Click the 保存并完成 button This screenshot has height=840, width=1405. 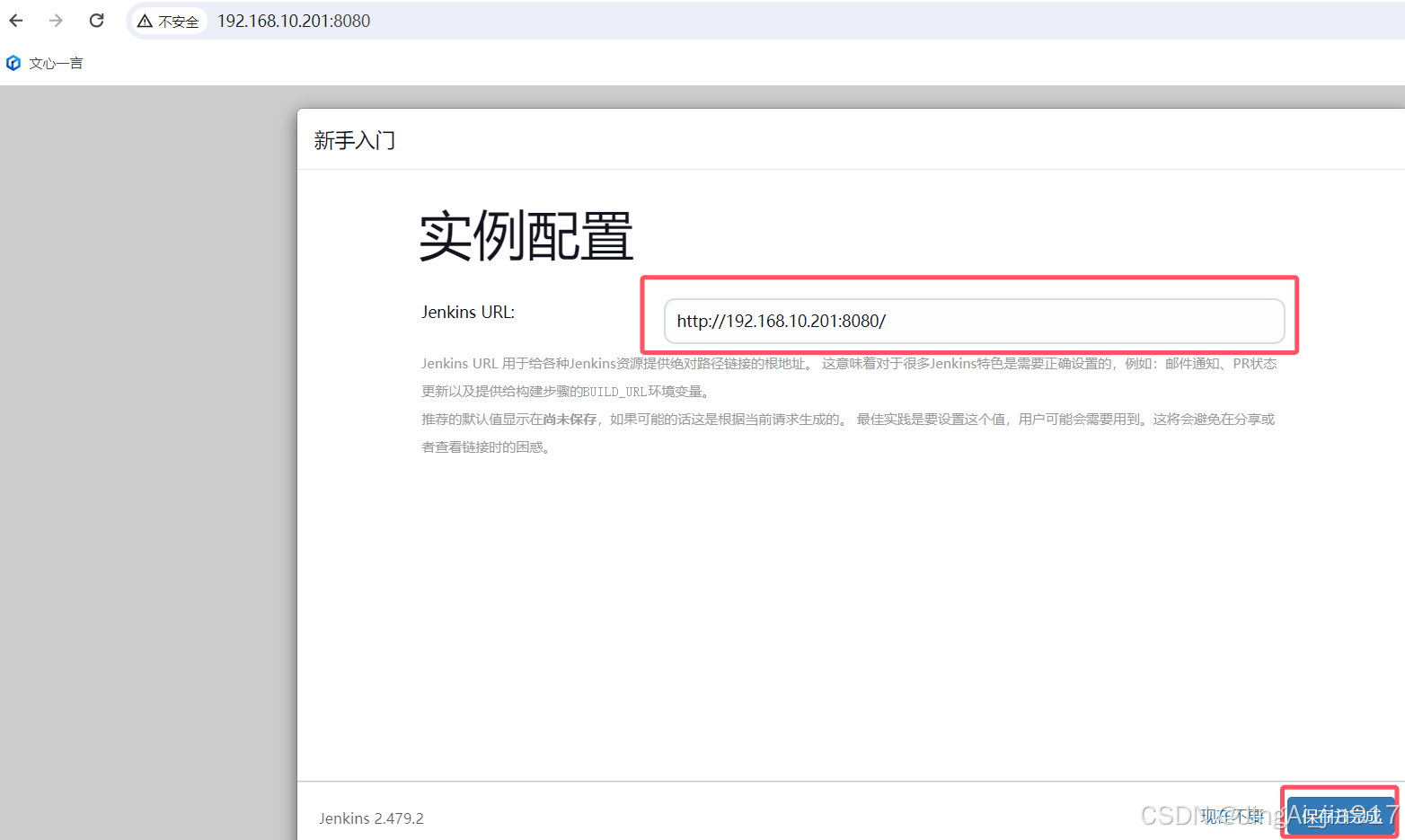point(1340,815)
